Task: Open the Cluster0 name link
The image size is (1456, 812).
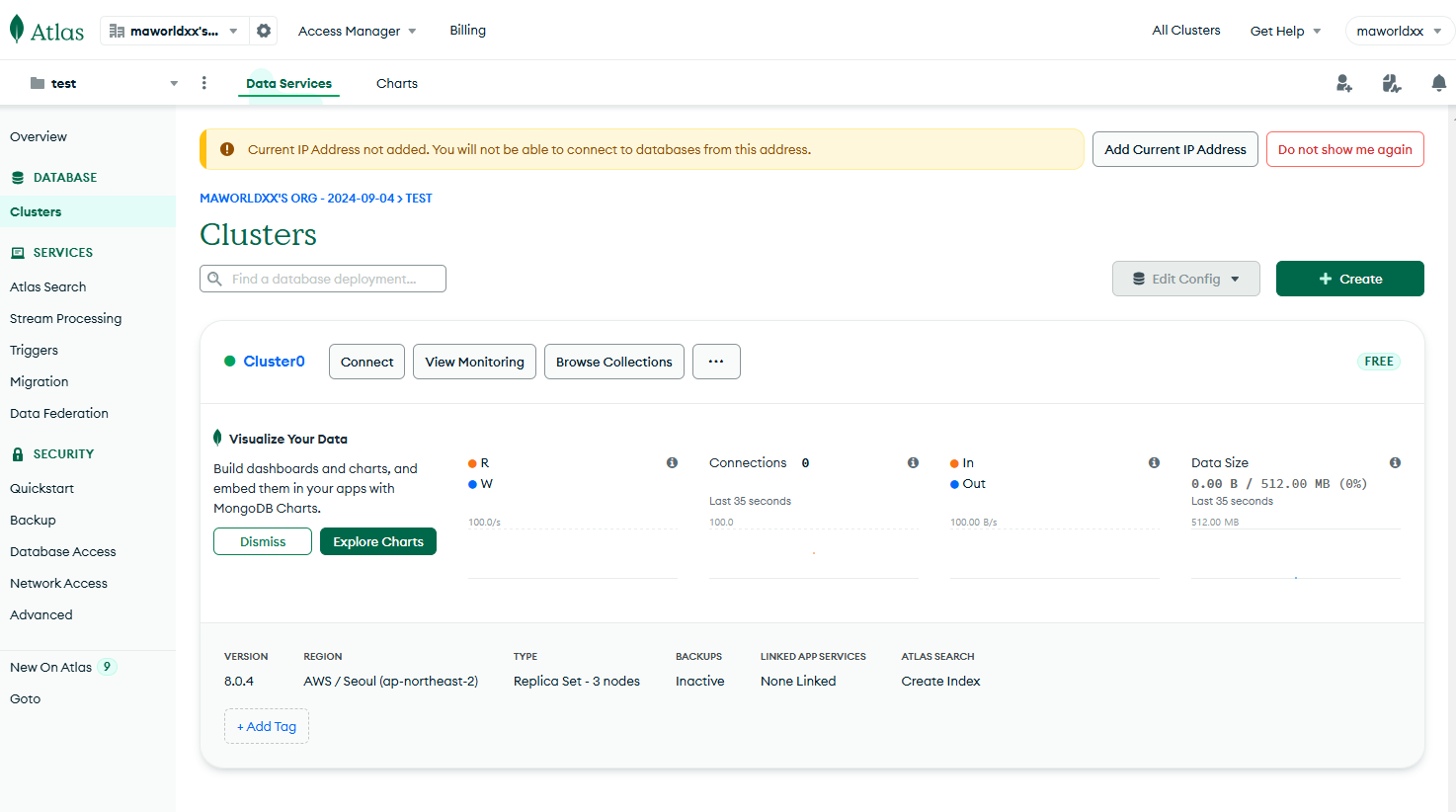Action: pyautogui.click(x=275, y=362)
